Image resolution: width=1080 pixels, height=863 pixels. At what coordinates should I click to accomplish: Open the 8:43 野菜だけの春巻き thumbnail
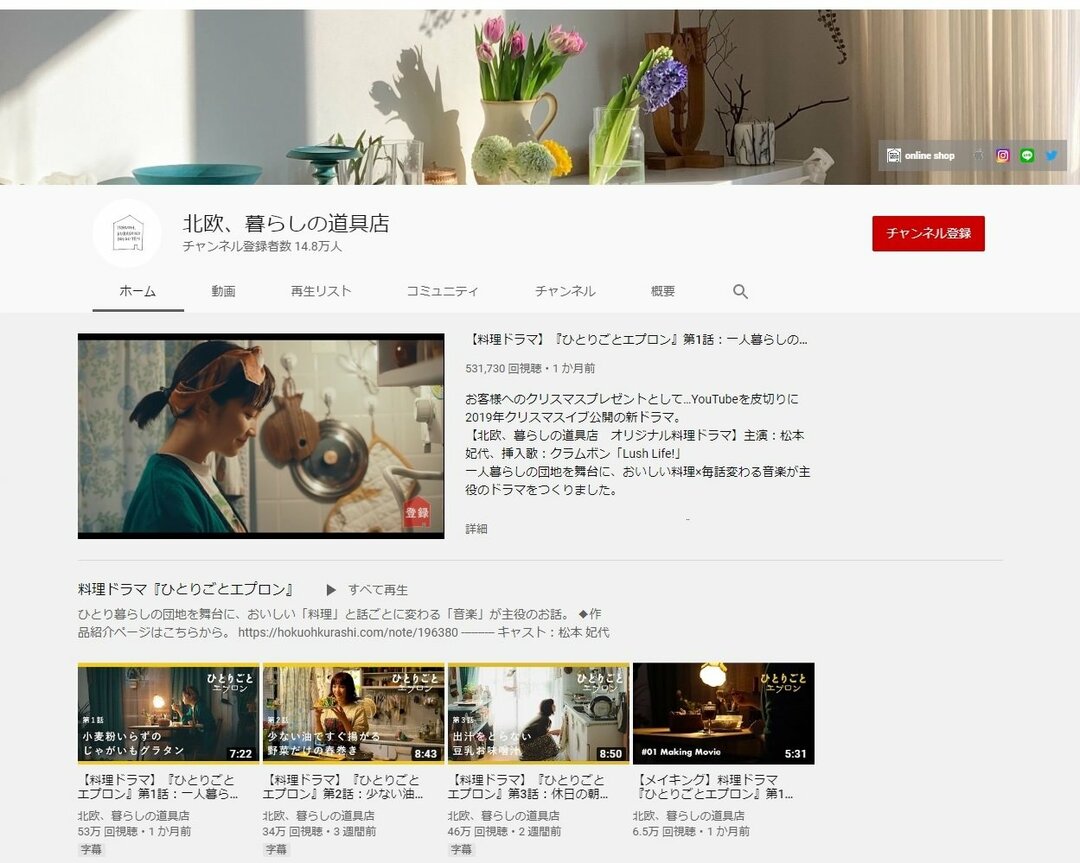pos(353,714)
